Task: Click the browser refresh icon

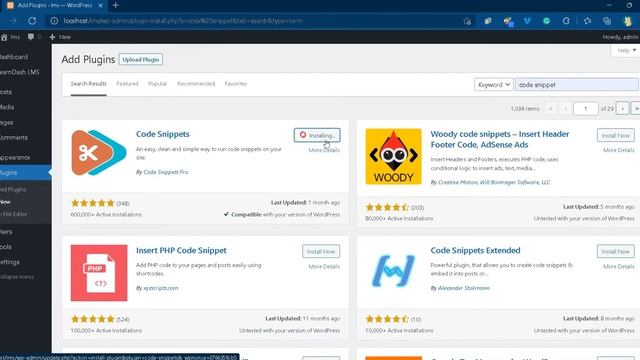Action: (32, 21)
